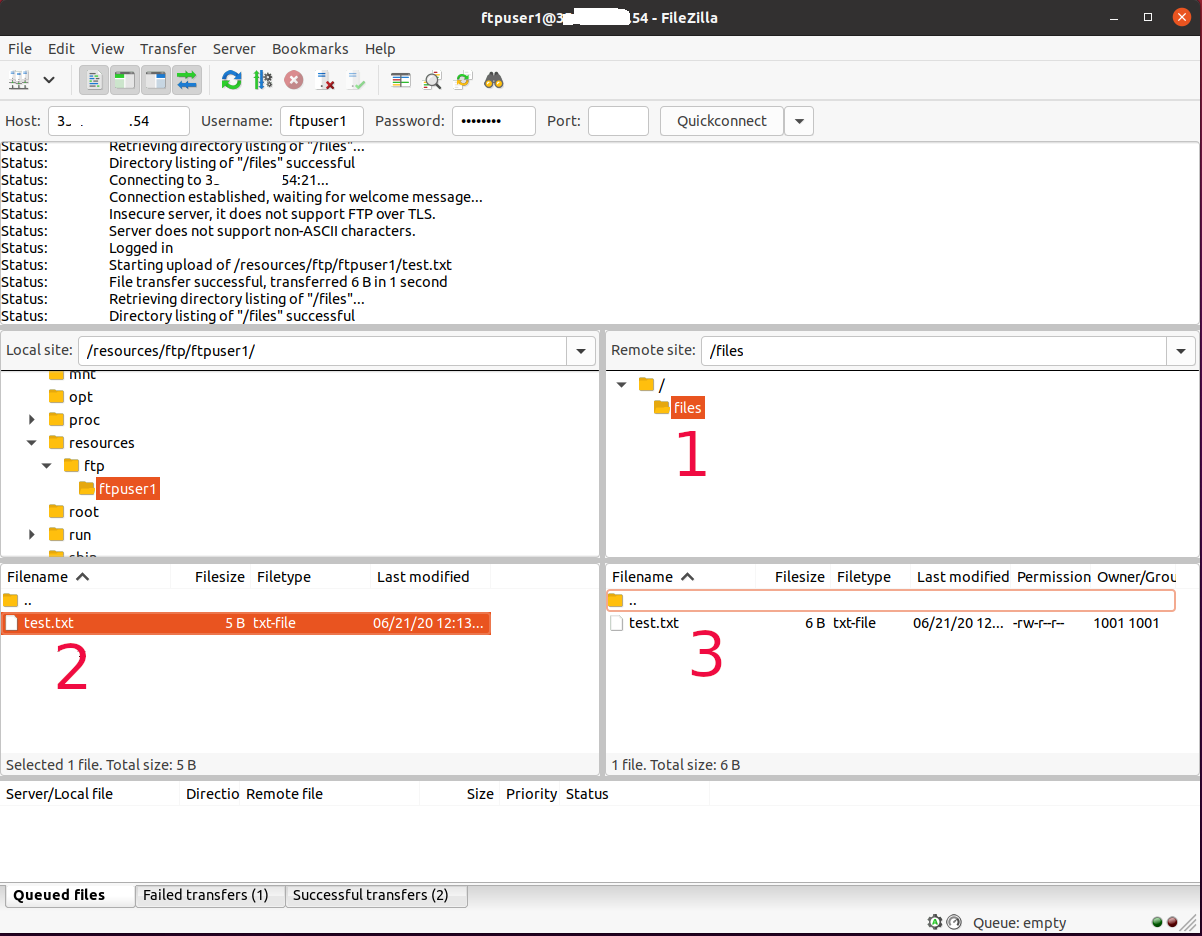Click the Priority column in transfer queue
Viewport: 1202px width, 936px height.
click(x=531, y=794)
